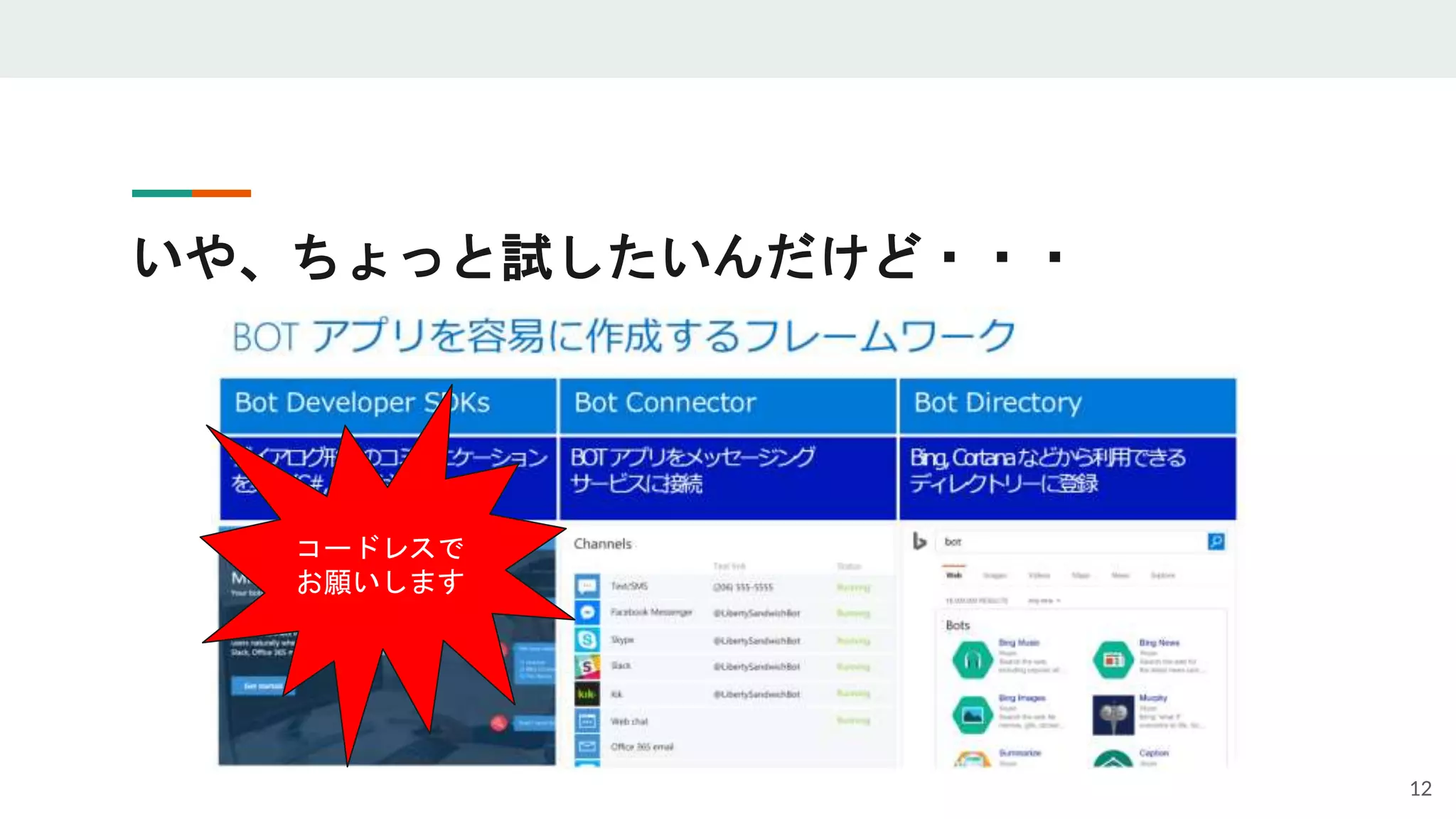The image size is (1456, 819).
Task: Click the Facebook Messenger '@LibertySandwichBot' link
Action: pyautogui.click(x=757, y=613)
